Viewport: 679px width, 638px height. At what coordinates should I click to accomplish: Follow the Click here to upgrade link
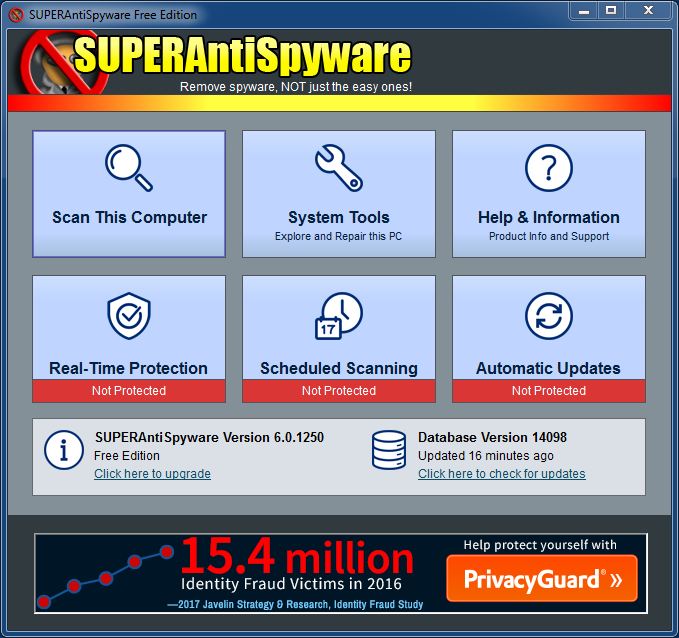(x=152, y=473)
